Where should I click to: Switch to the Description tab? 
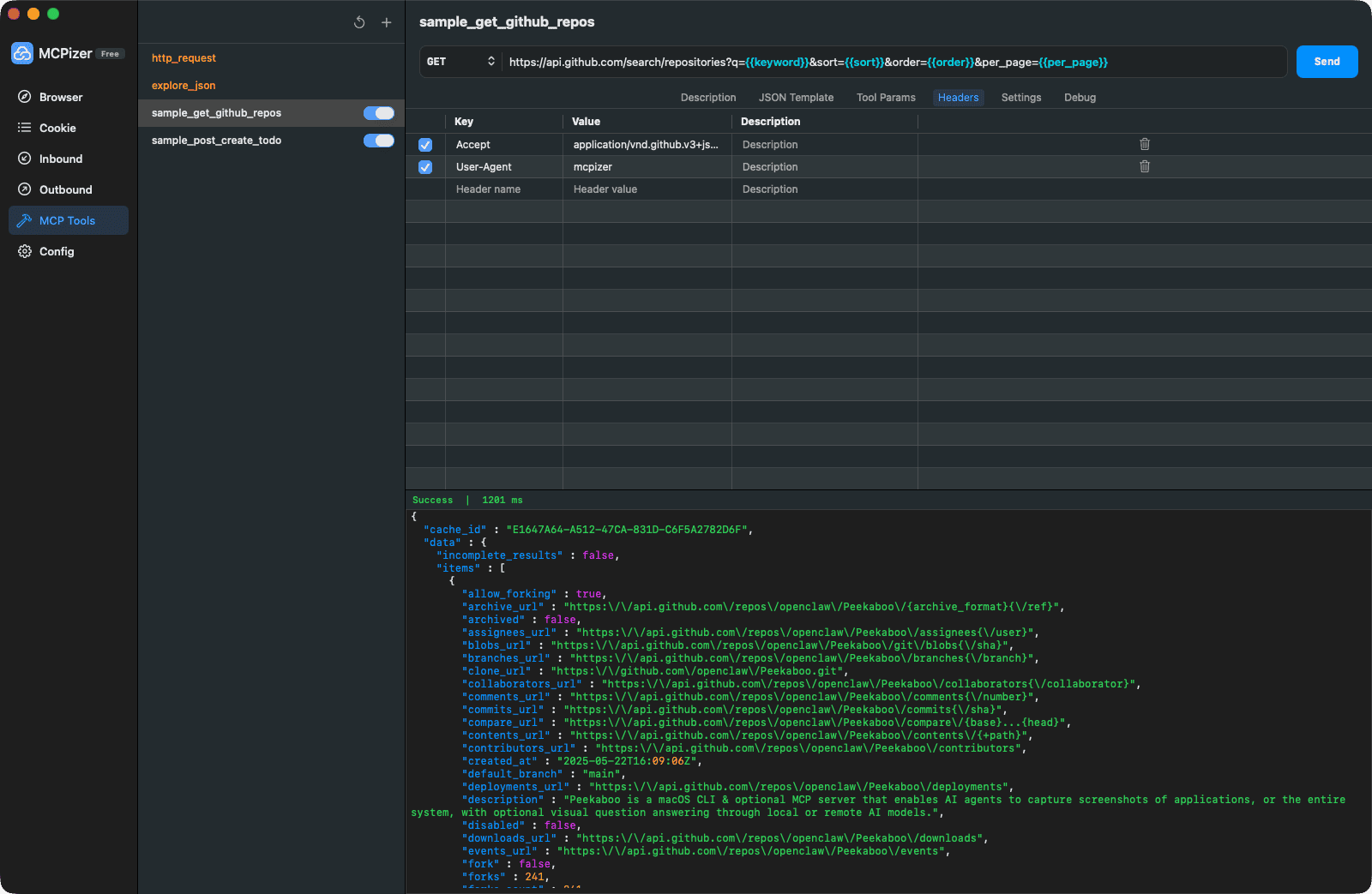coord(708,98)
